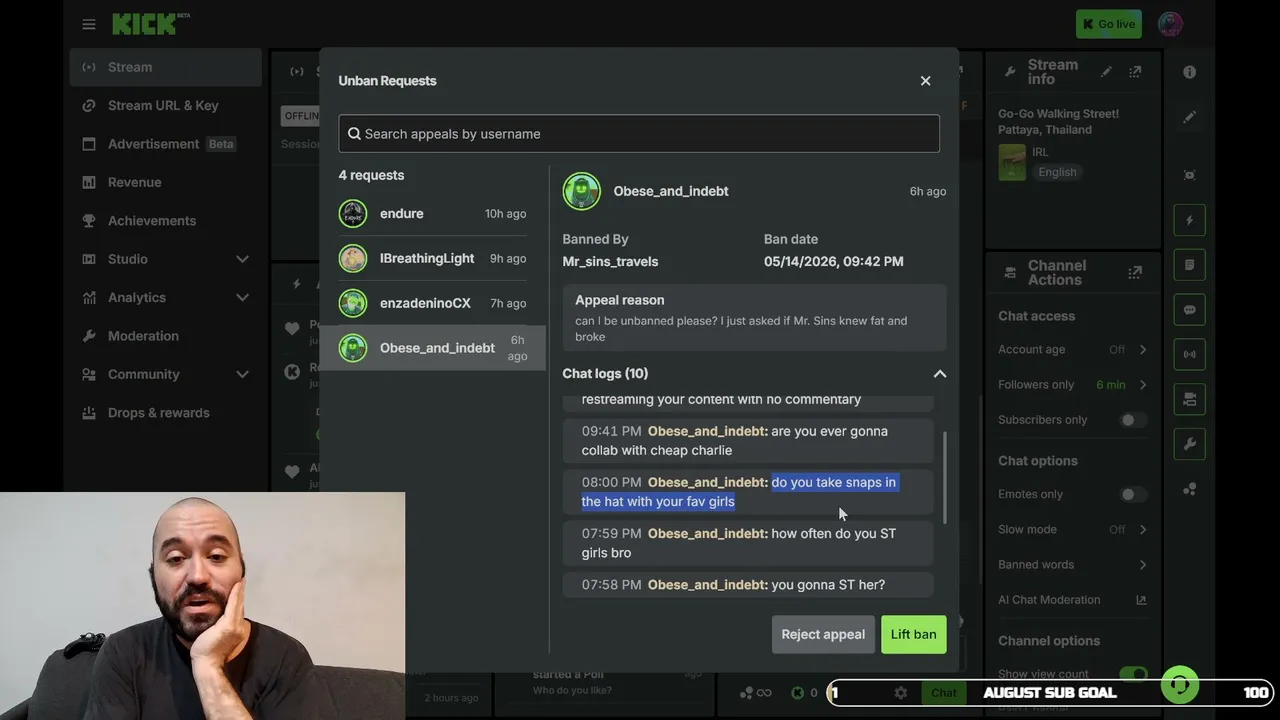Click the stream category thumbnail for IRL

coord(1012,162)
